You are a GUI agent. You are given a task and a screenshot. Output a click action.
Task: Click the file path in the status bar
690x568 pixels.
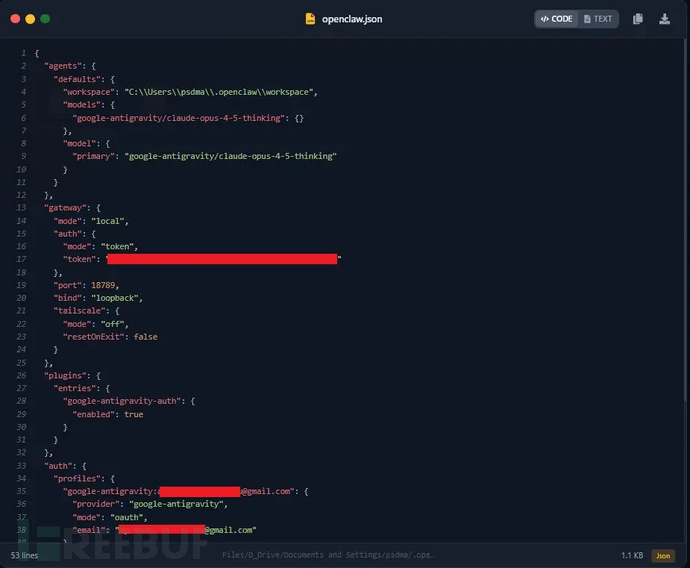click(x=328, y=555)
